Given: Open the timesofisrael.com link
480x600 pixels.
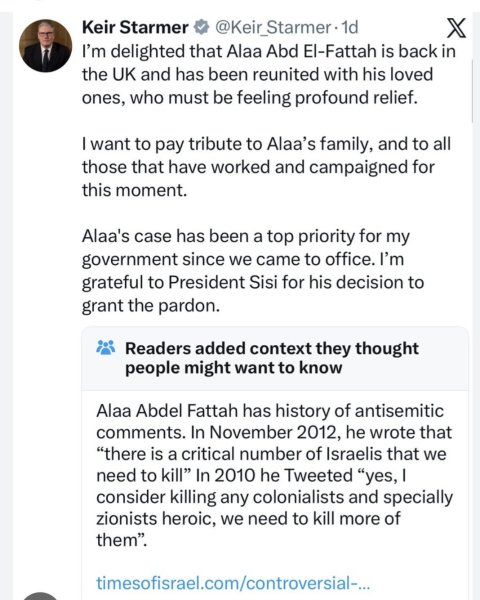Looking at the screenshot, I should point(233,583).
